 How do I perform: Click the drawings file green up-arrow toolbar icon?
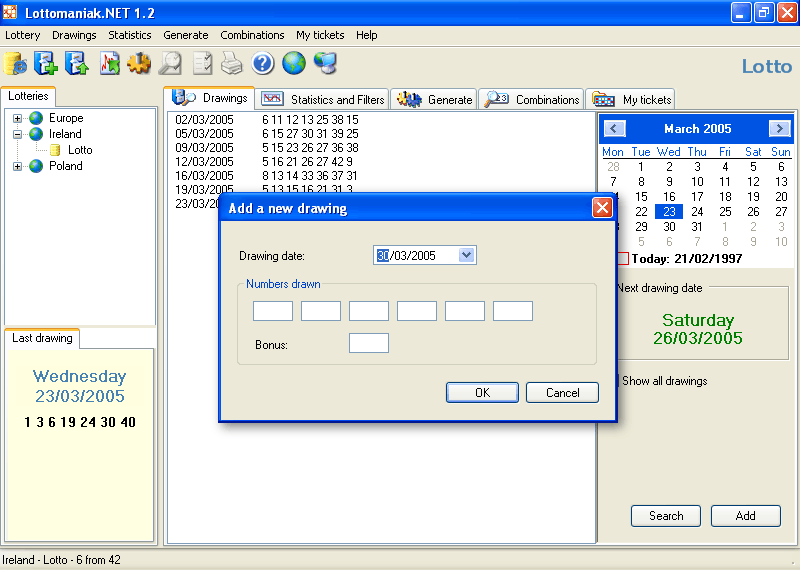pyautogui.click(x=77, y=64)
